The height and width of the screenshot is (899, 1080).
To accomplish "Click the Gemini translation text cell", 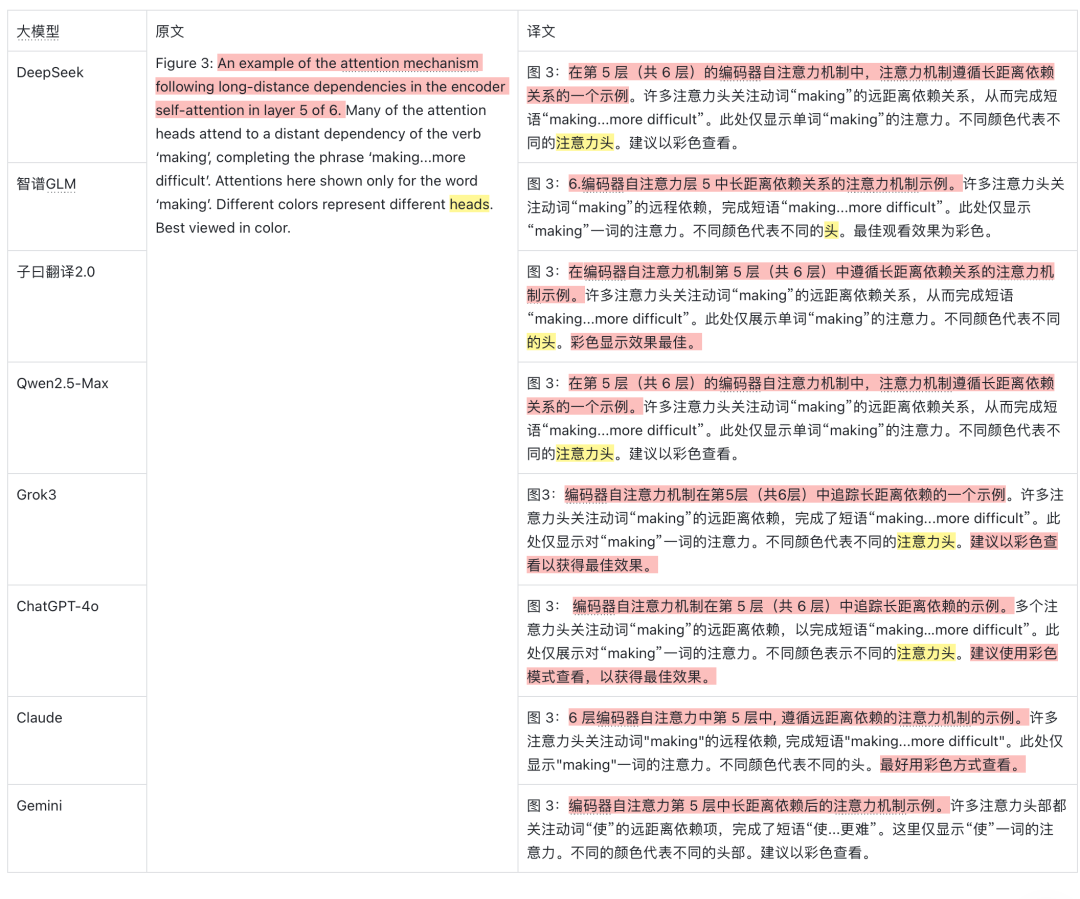I will [x=797, y=829].
